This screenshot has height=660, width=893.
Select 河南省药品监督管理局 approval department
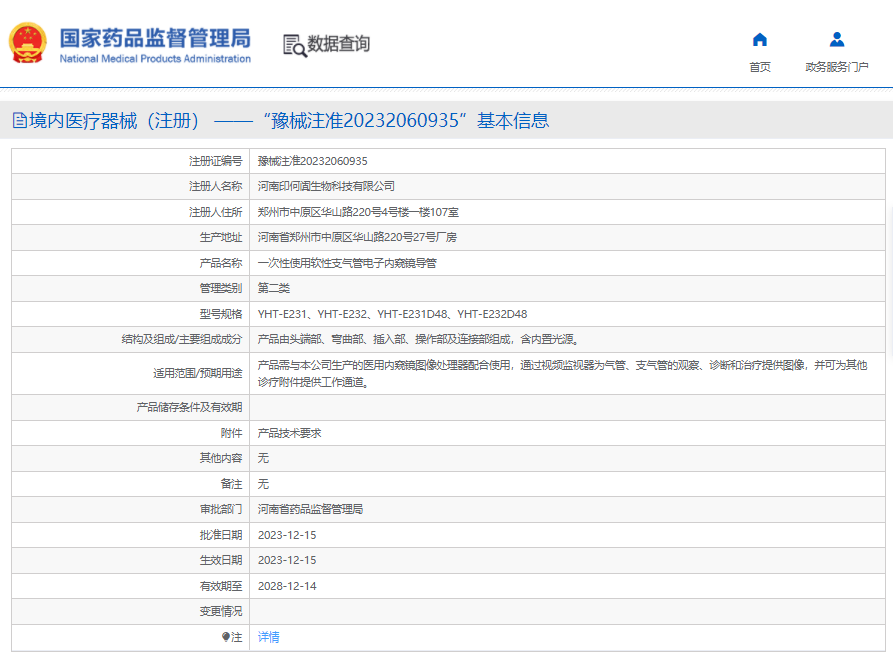click(x=310, y=509)
